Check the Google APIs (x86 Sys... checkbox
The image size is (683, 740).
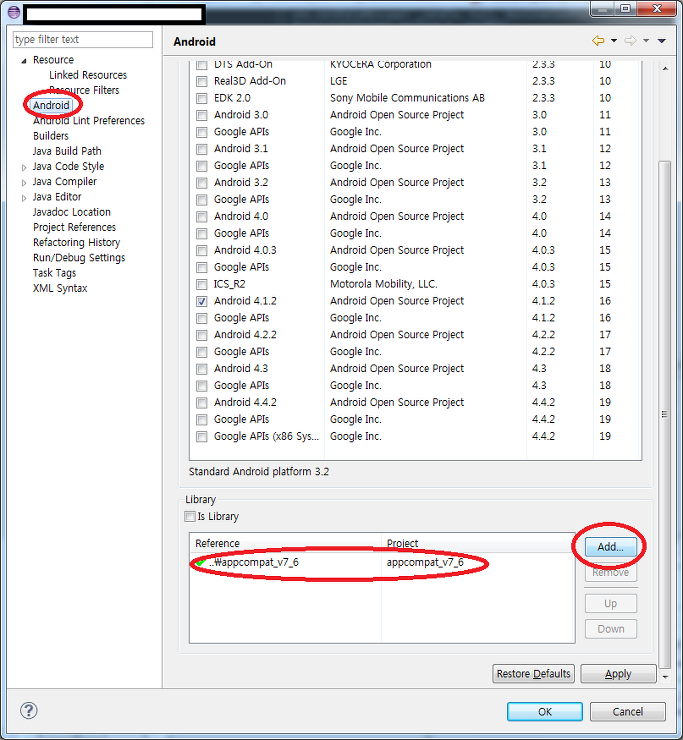[x=202, y=437]
